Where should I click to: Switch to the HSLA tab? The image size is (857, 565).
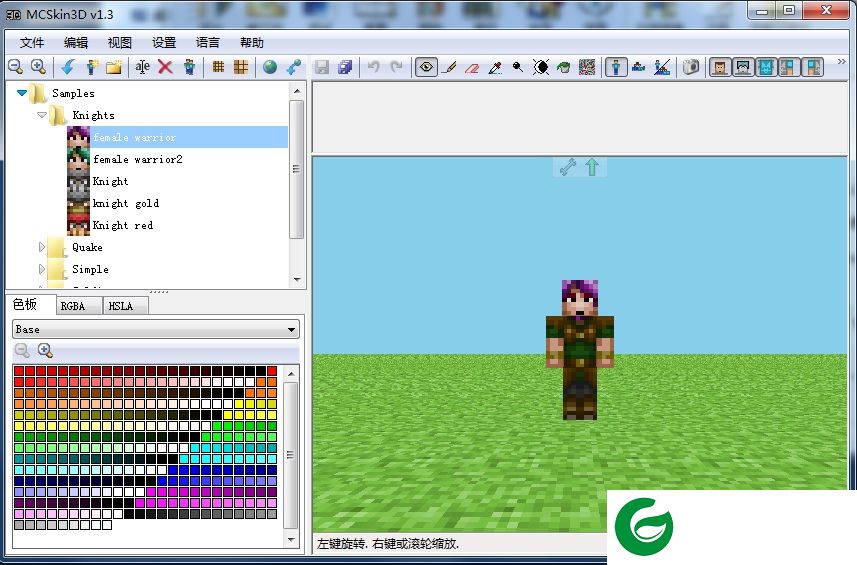125,306
